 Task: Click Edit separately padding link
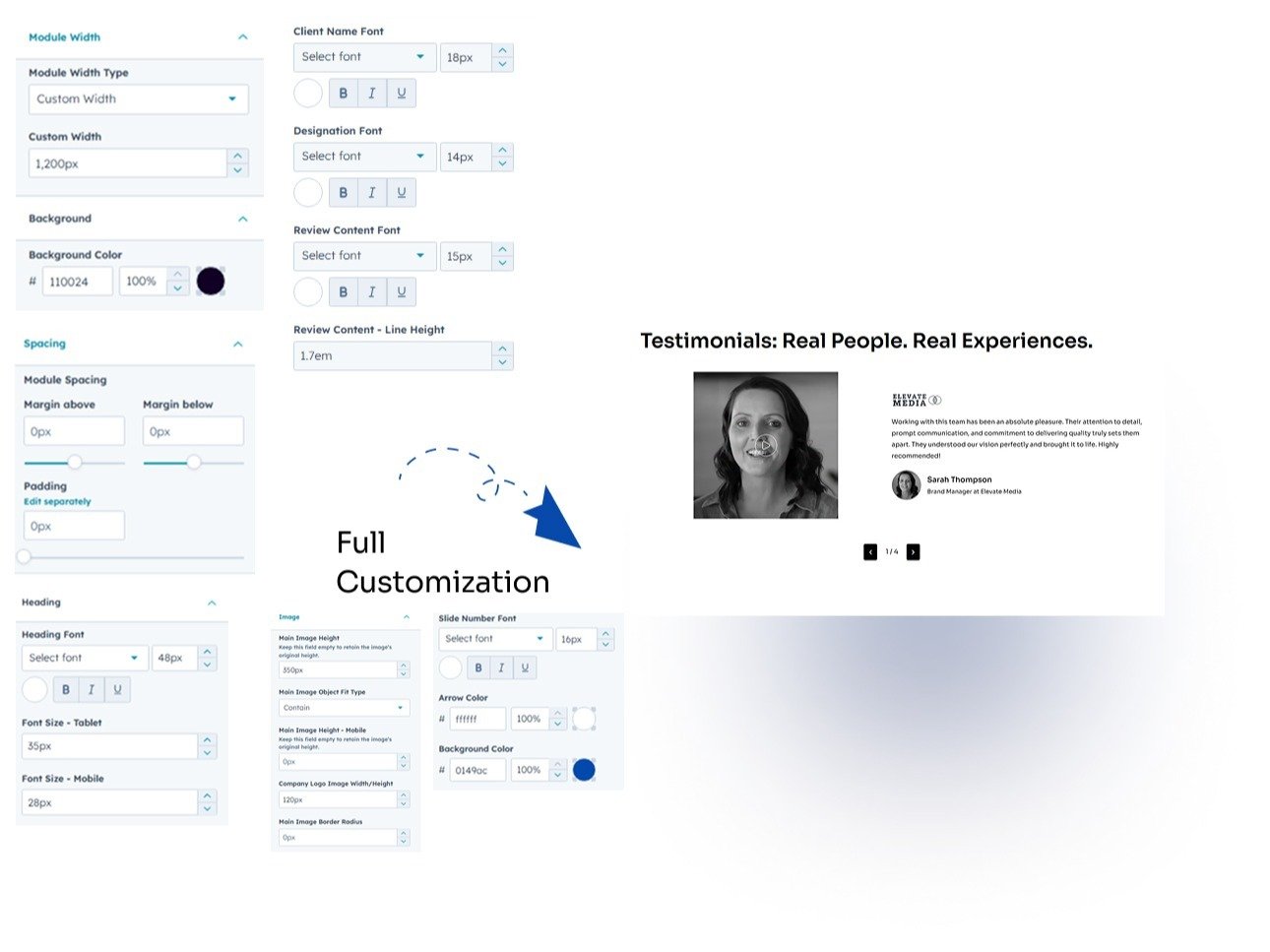[57, 502]
